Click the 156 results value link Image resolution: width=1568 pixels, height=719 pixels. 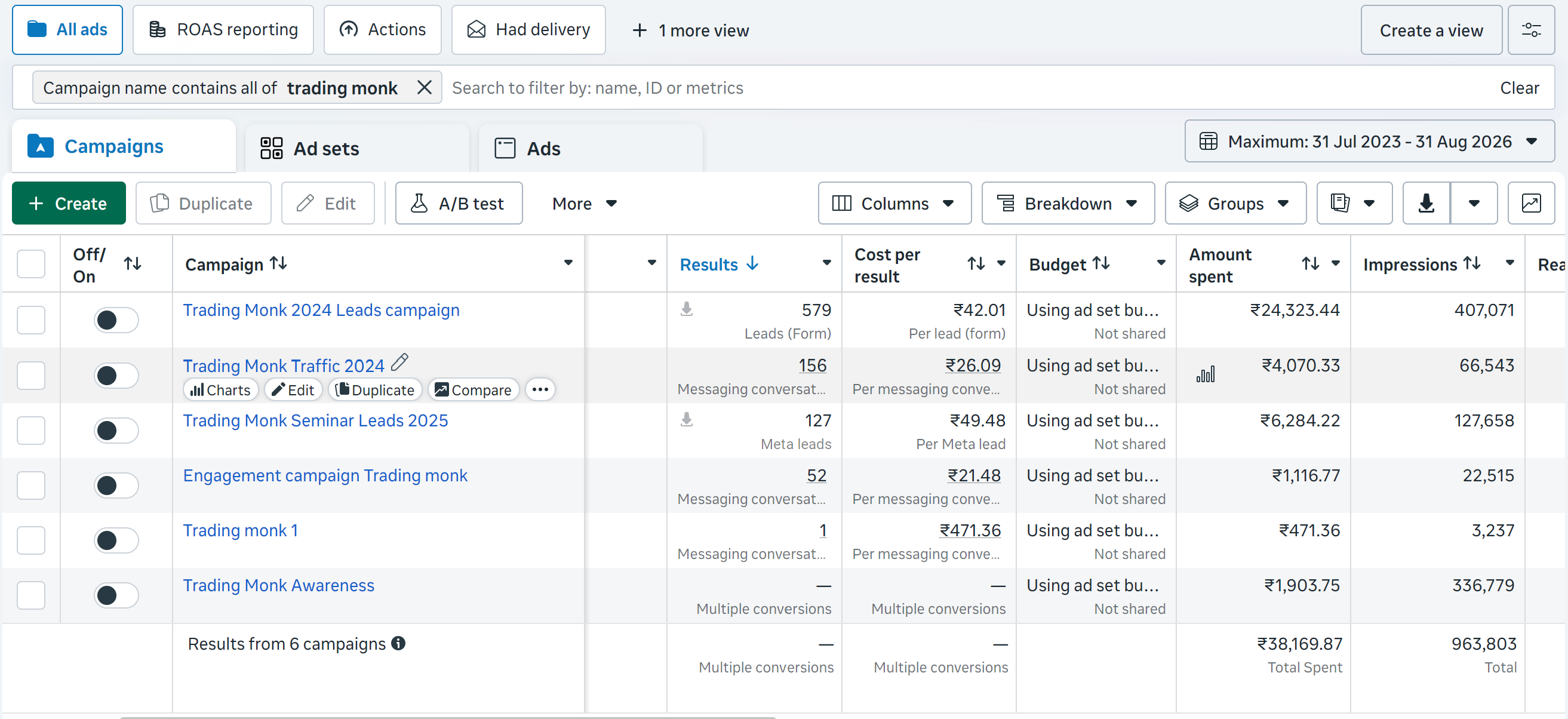[x=813, y=365]
